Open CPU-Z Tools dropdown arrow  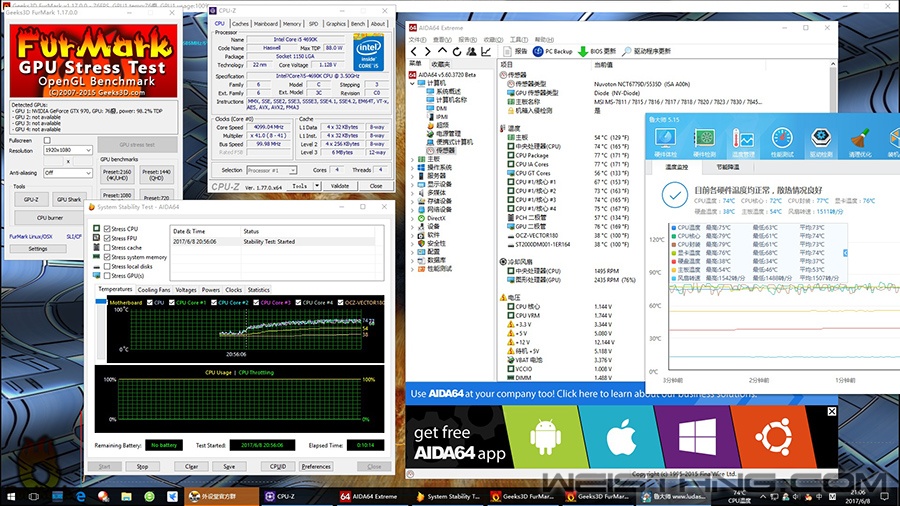click(x=317, y=186)
